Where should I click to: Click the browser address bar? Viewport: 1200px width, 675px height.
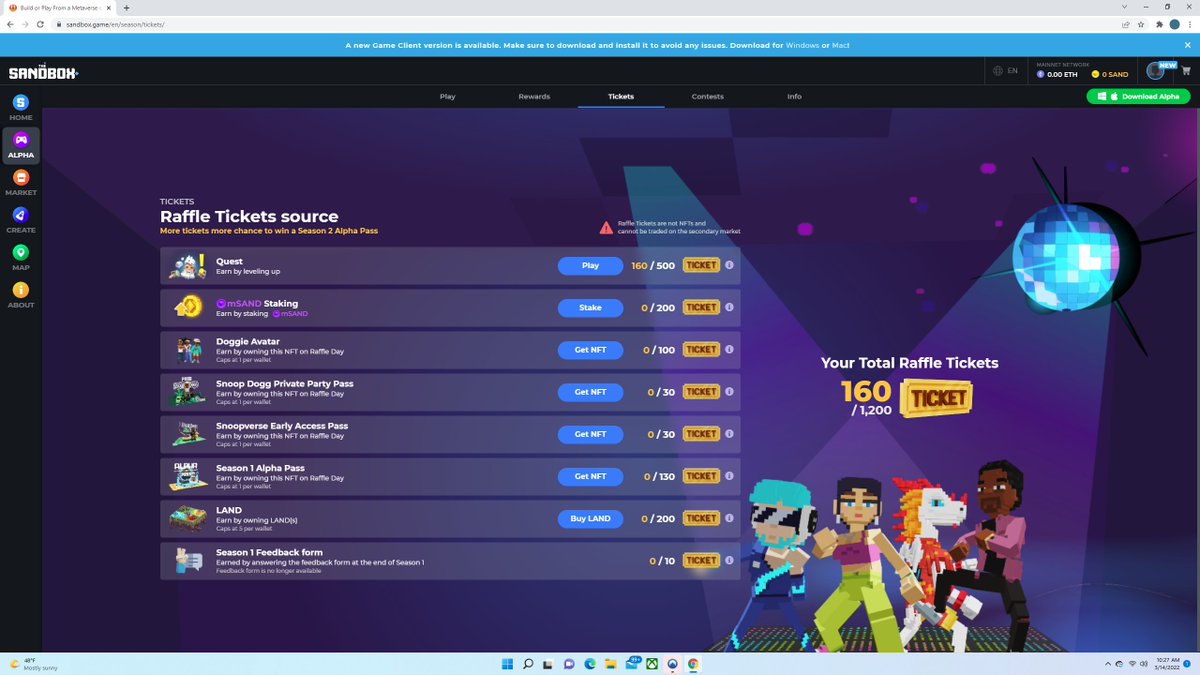pos(585,24)
